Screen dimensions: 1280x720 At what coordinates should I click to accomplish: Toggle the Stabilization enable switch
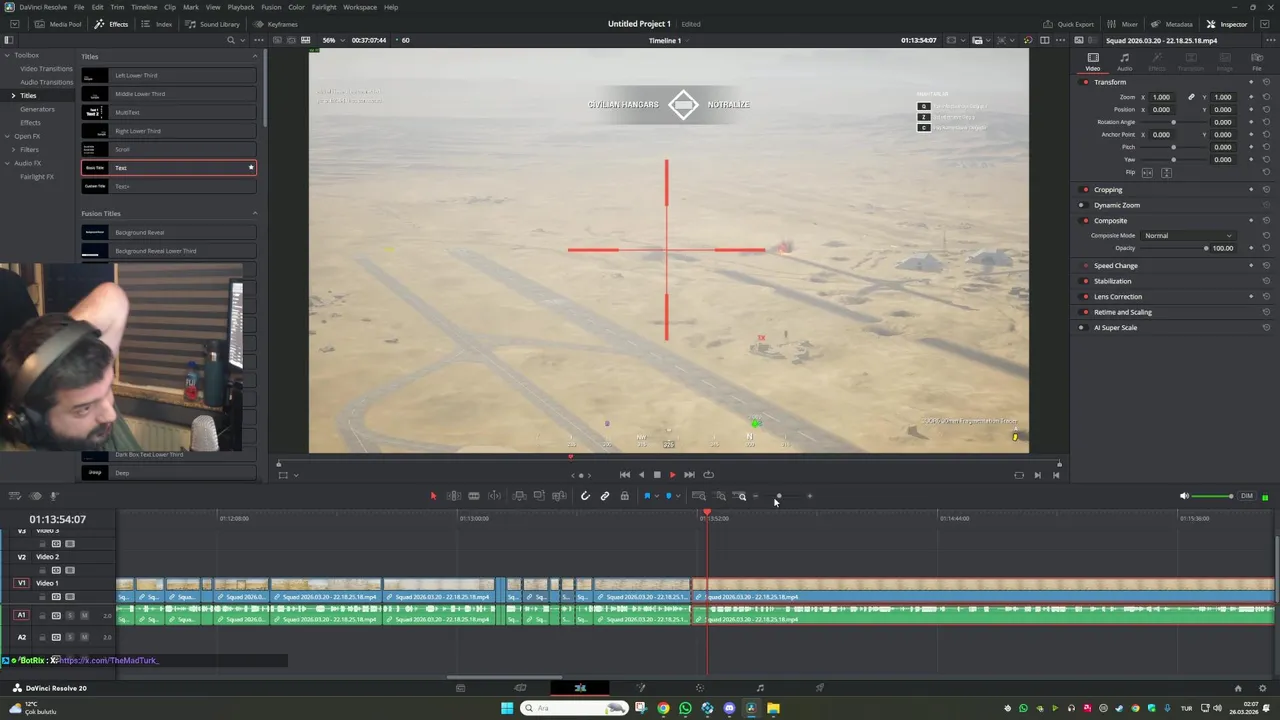tap(1085, 281)
